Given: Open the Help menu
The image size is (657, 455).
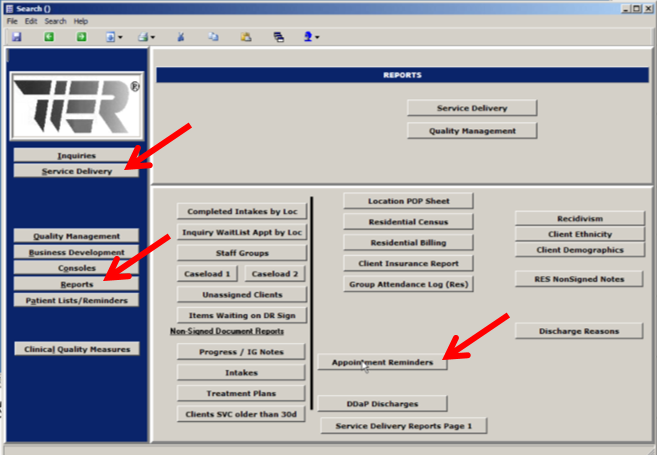Looking at the screenshot, I should pos(81,21).
